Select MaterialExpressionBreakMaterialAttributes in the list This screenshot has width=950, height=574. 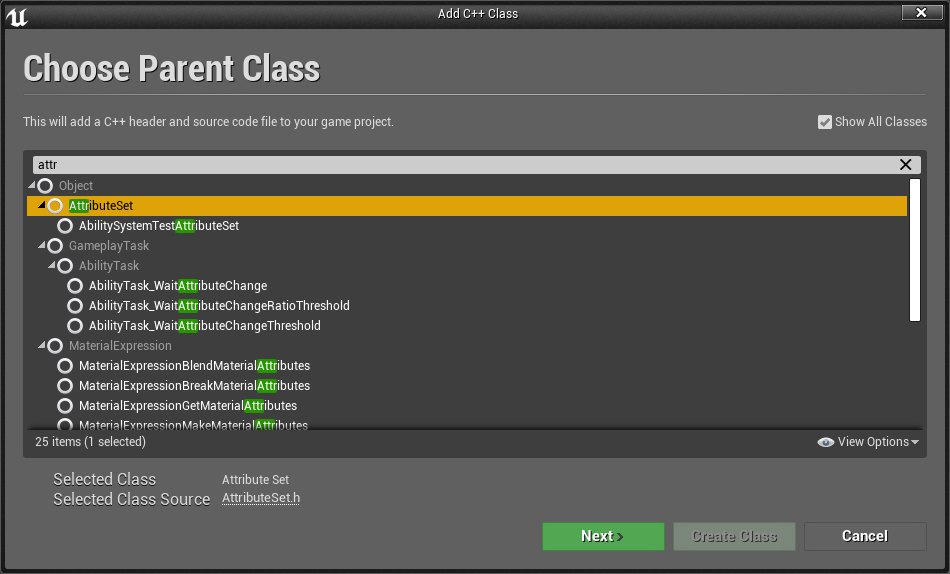pos(194,385)
